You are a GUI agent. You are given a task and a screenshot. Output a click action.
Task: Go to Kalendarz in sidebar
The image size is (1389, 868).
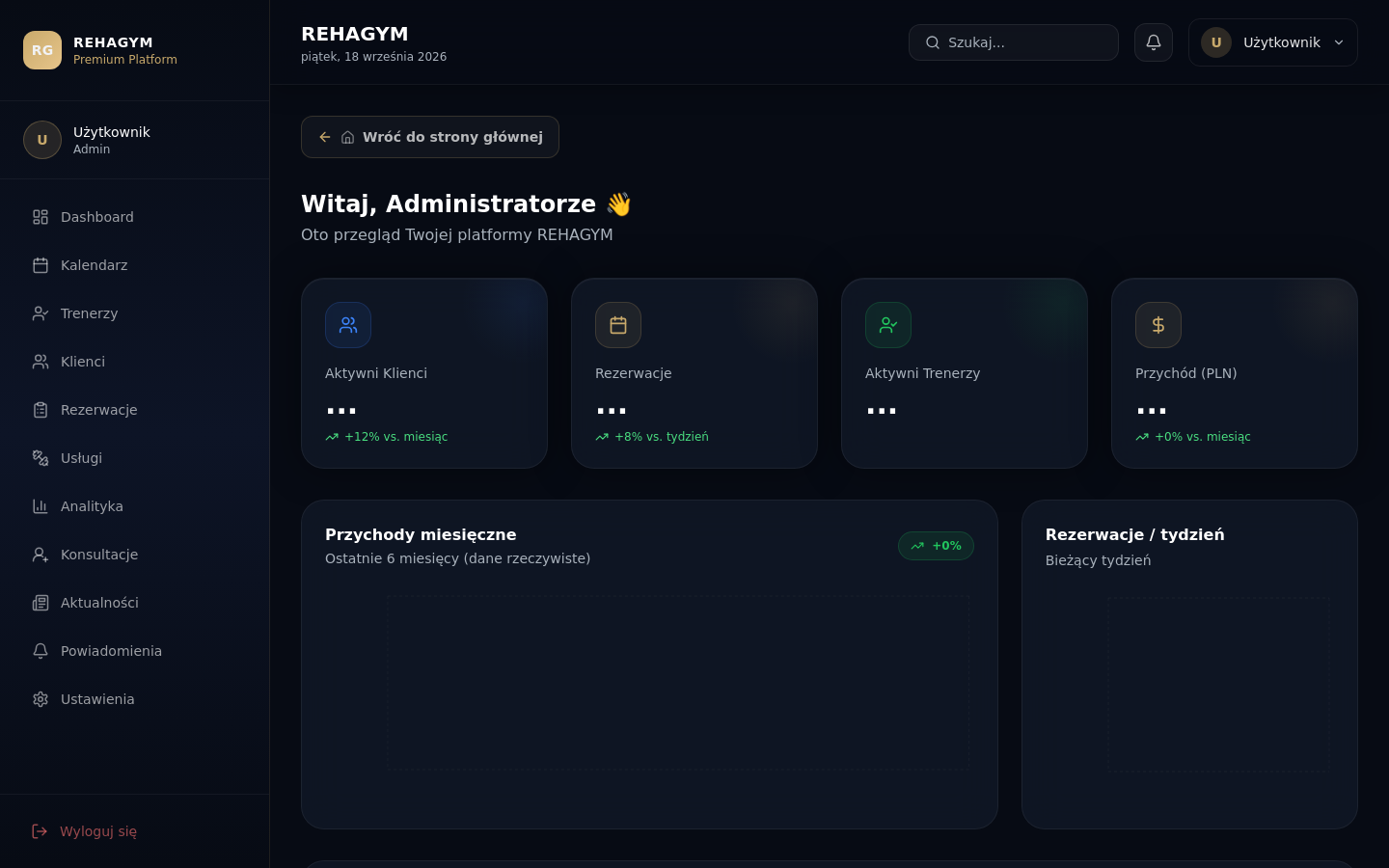coord(135,265)
